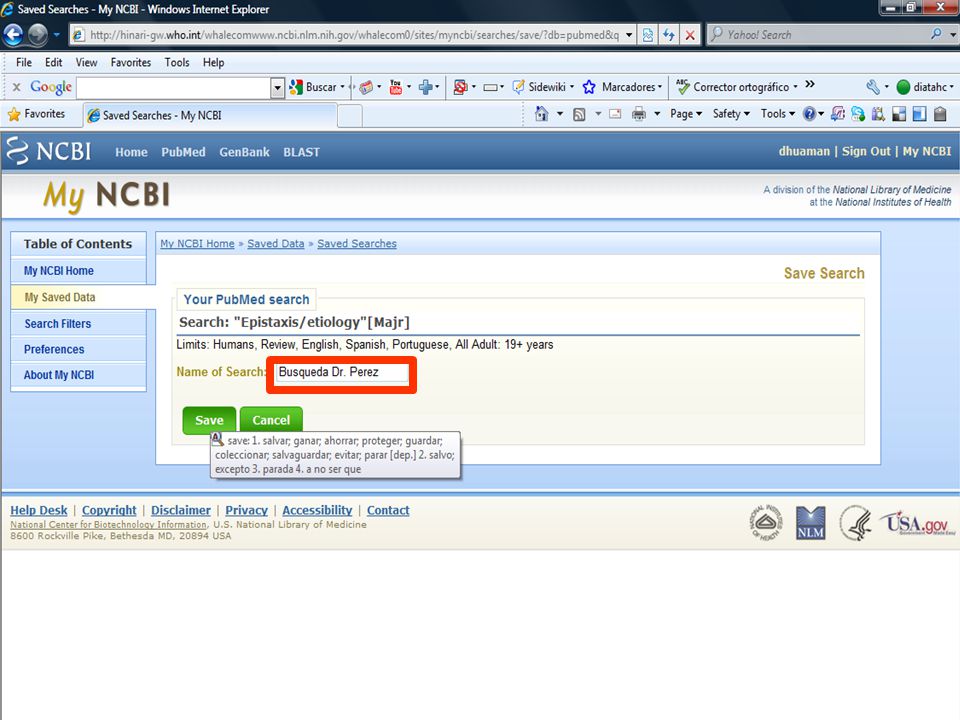This screenshot has width=960, height=720.
Task: Expand the address bar URL dropdown
Action: (628, 35)
